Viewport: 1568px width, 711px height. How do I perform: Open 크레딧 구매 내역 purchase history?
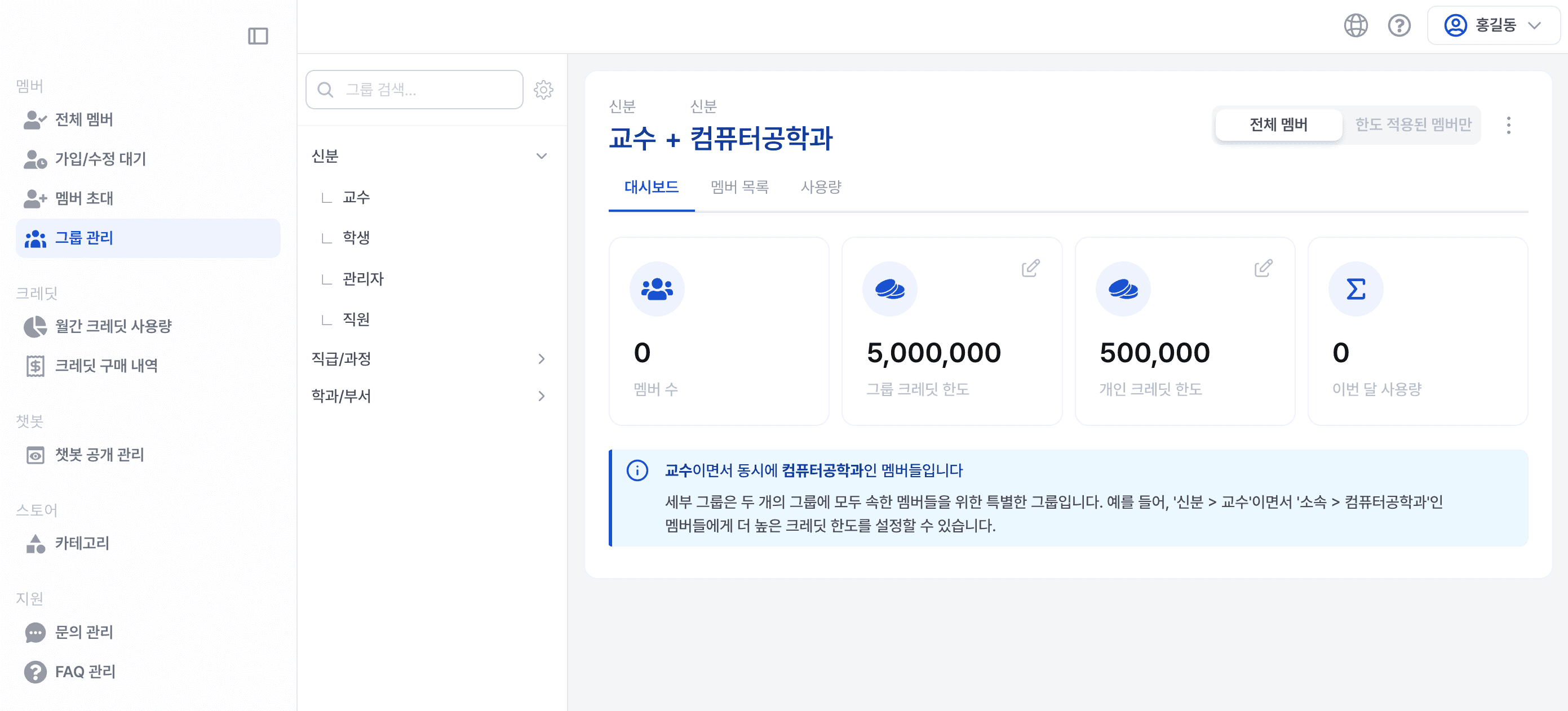click(107, 366)
